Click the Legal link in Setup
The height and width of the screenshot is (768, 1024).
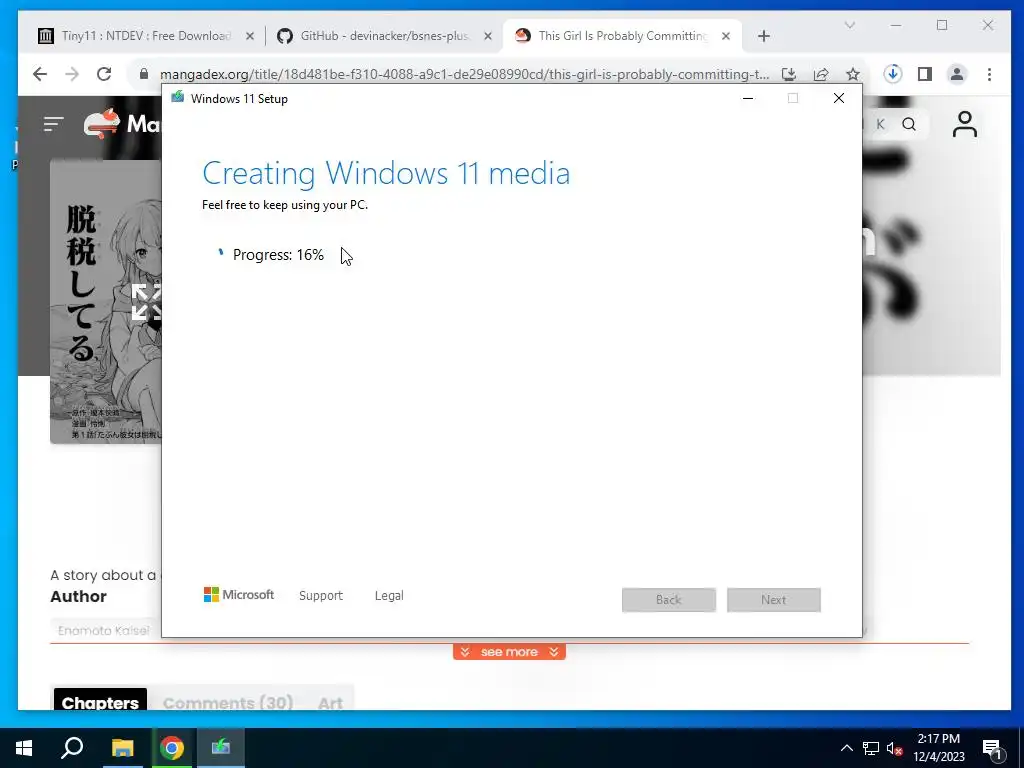pyautogui.click(x=389, y=596)
